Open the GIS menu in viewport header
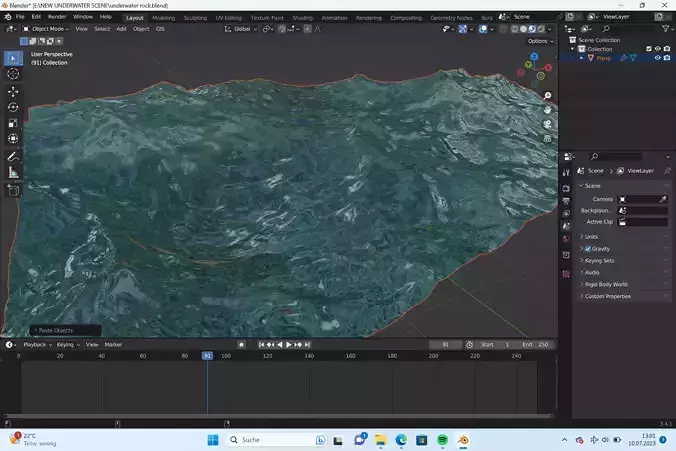The width and height of the screenshot is (676, 451). (x=160, y=29)
